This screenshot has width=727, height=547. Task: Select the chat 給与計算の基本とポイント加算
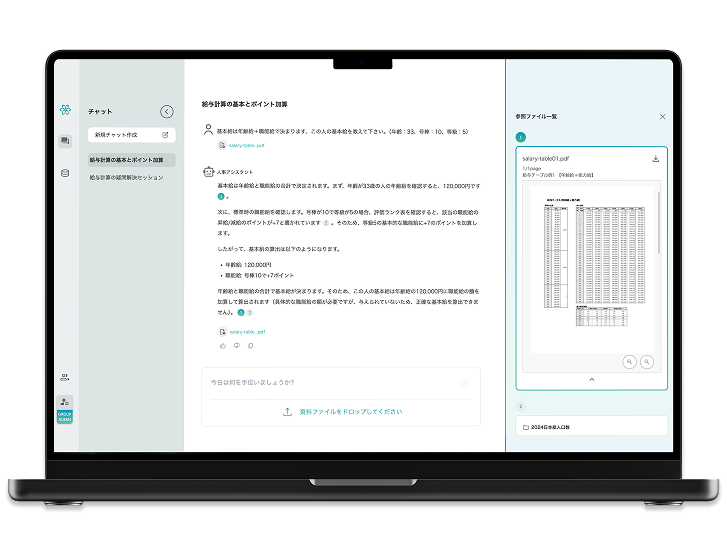pos(132,160)
